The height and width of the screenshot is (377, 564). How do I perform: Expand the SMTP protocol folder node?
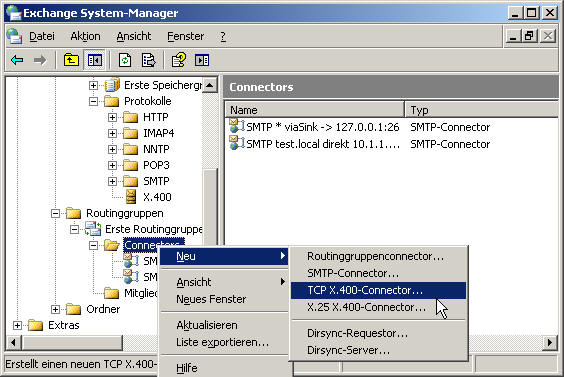coord(112,181)
